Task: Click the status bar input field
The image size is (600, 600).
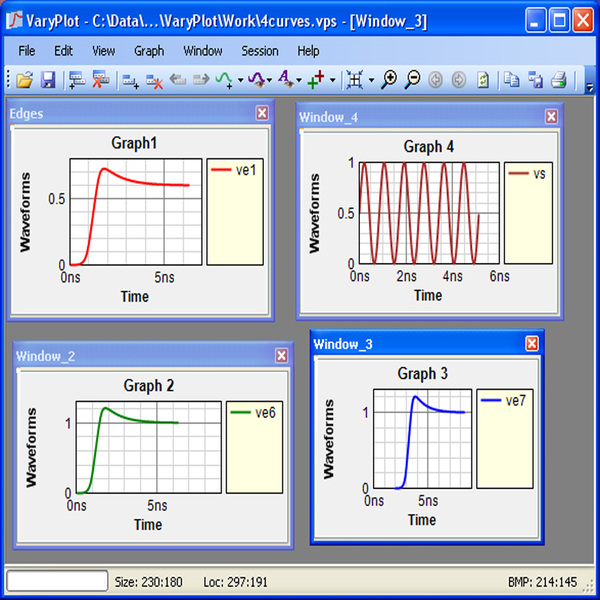Action: (57, 581)
